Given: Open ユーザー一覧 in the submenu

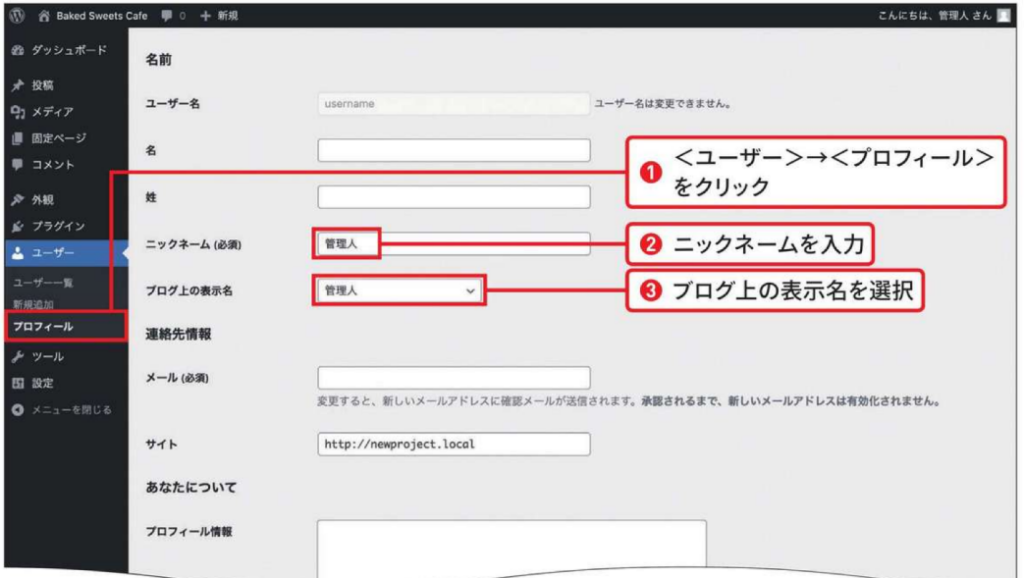Looking at the screenshot, I should pos(43,283).
